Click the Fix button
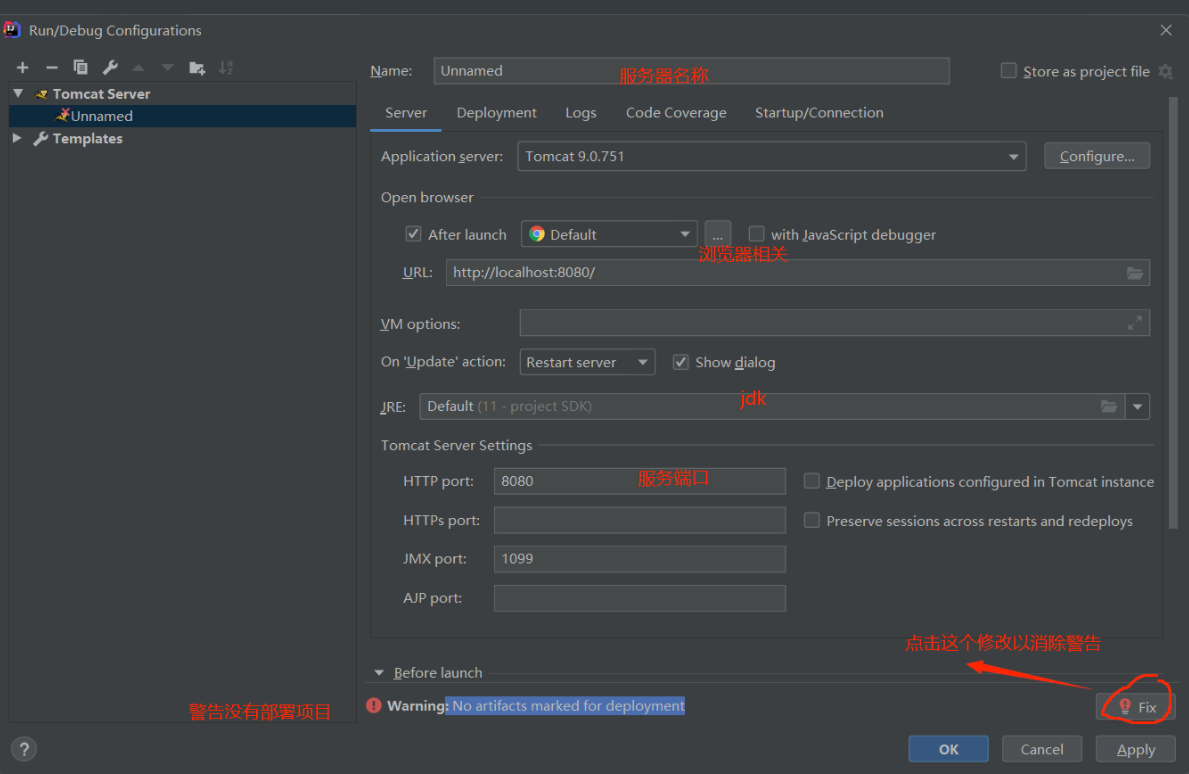This screenshot has width=1189, height=774. point(1135,707)
